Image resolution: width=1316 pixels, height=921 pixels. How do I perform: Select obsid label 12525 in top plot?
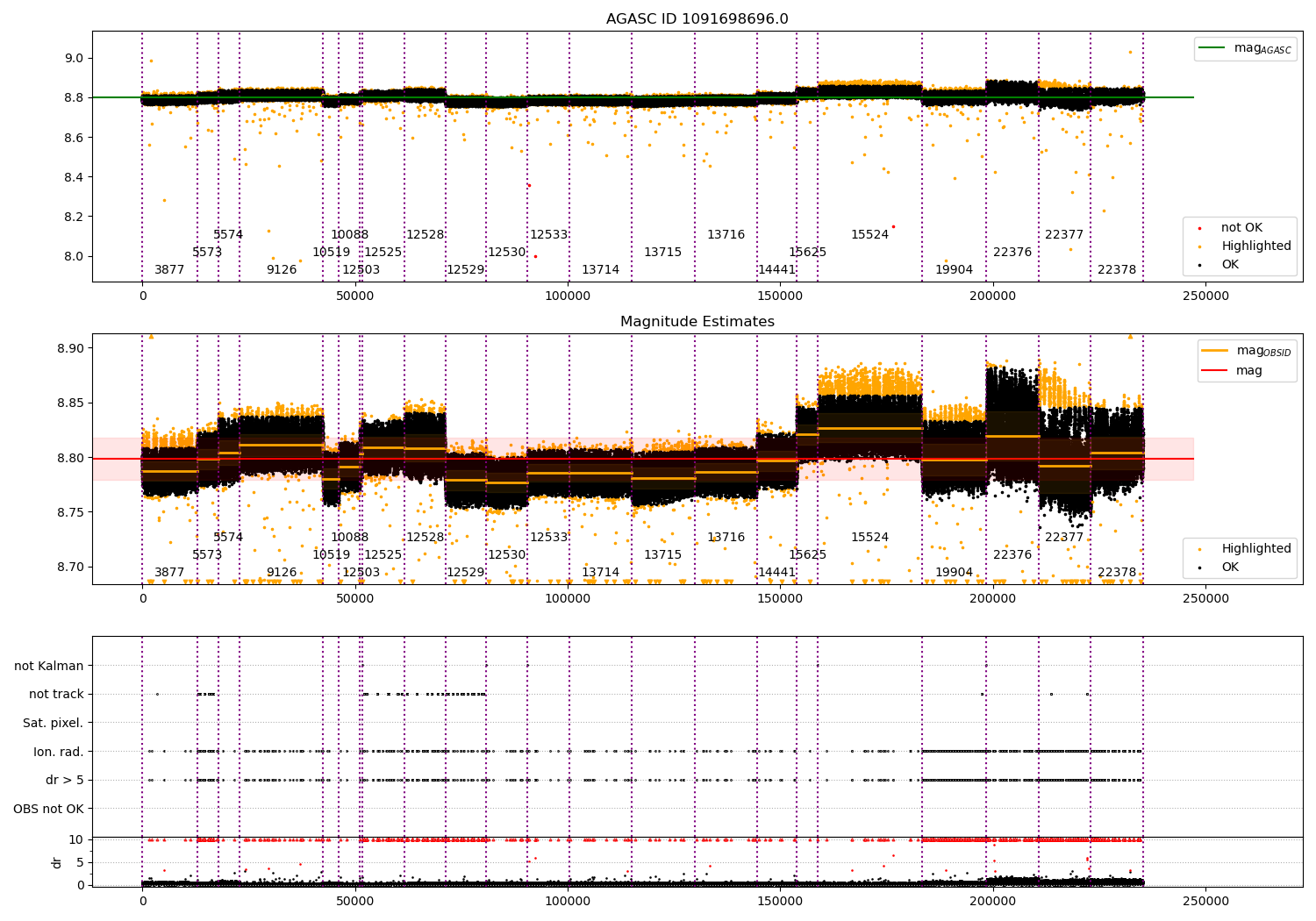click(383, 253)
